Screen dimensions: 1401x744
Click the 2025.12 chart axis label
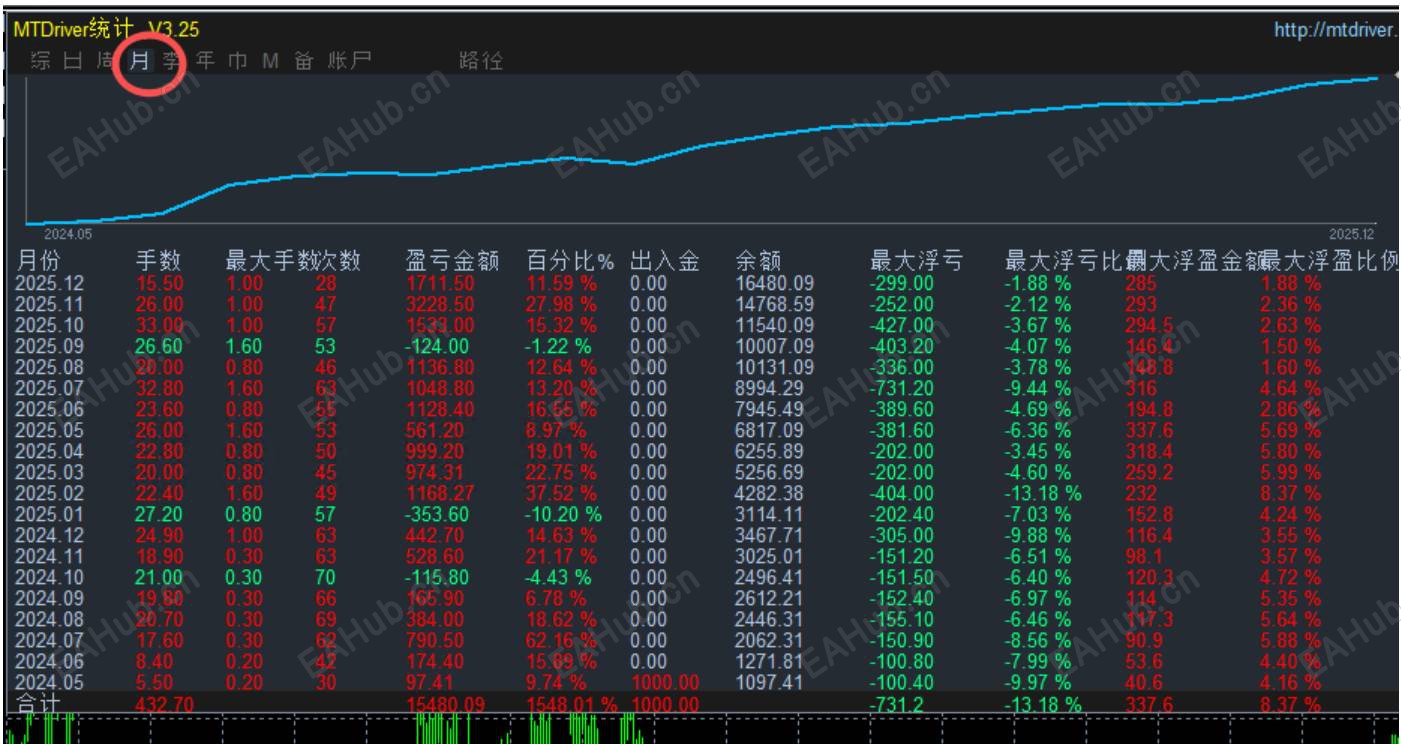(x=1353, y=233)
